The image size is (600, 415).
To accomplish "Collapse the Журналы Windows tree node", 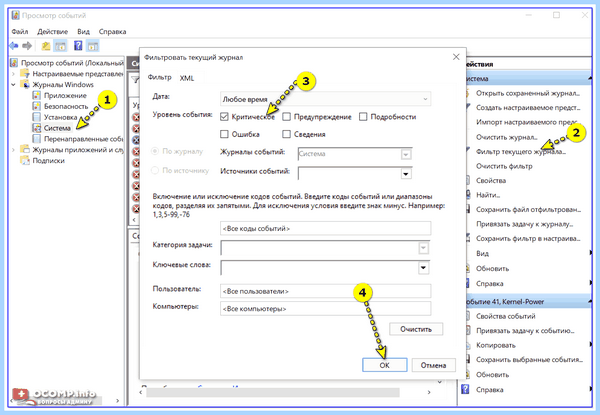I will (x=13, y=85).
